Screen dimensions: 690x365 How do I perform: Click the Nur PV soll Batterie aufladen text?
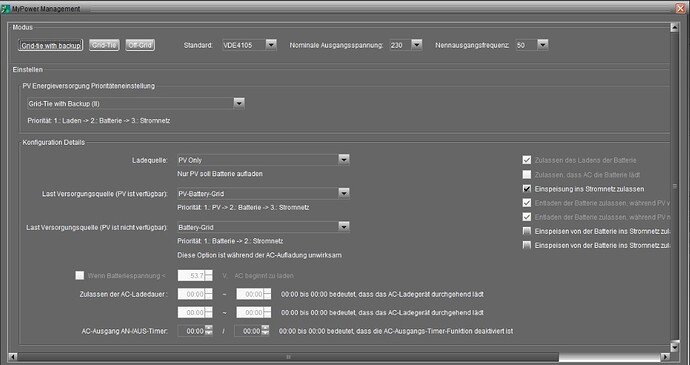(x=220, y=174)
